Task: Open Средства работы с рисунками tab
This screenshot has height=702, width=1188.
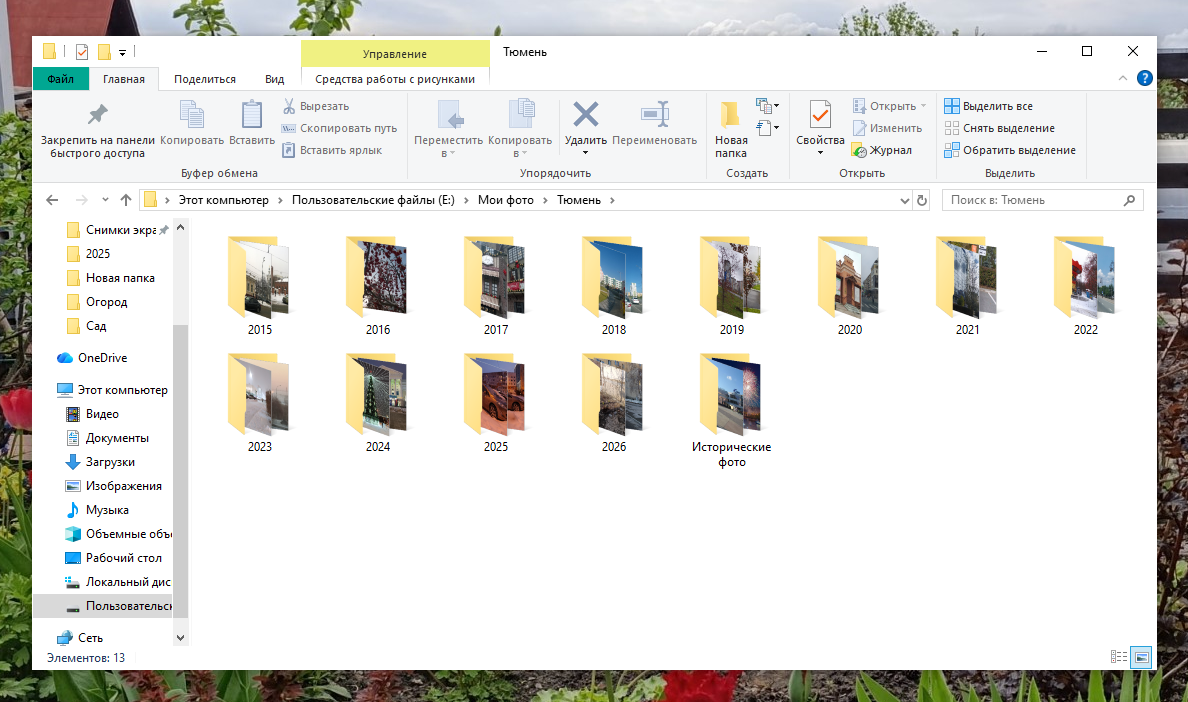Action: point(395,79)
